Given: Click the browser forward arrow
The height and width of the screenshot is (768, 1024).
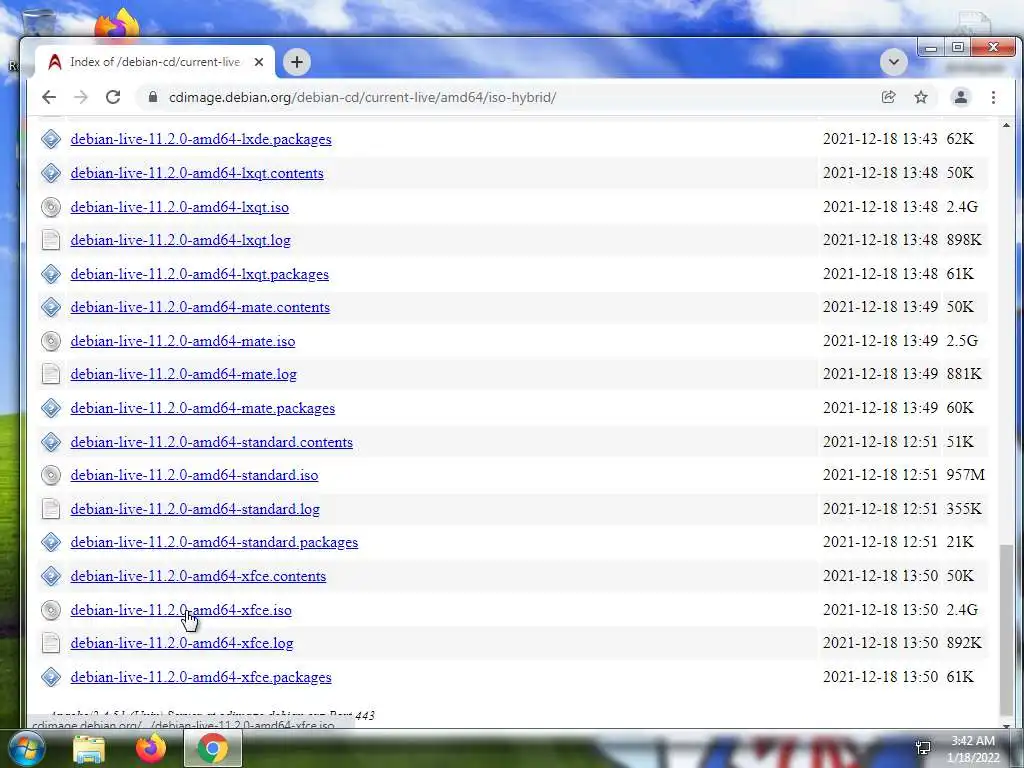Looking at the screenshot, I should click(81, 97).
